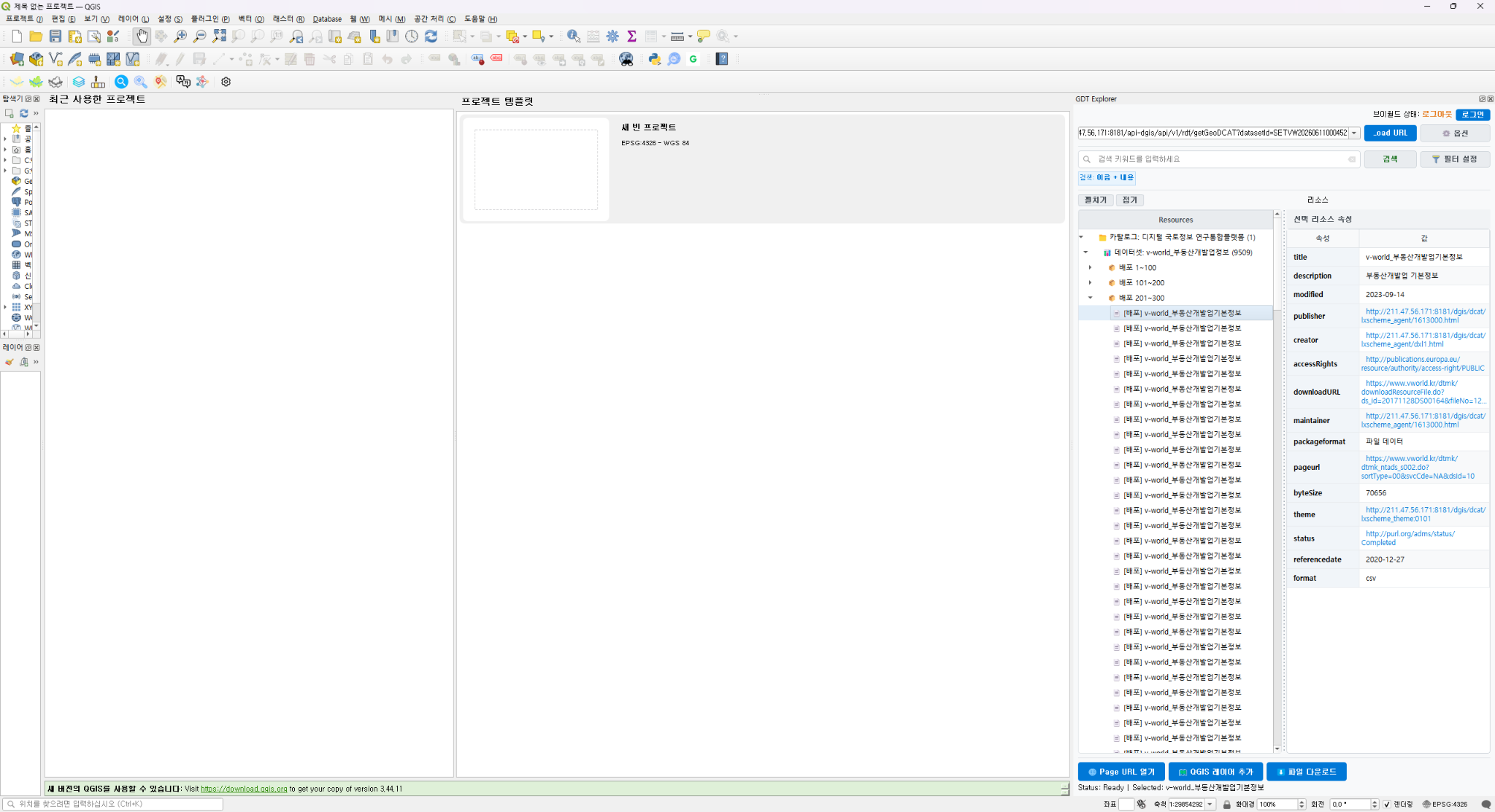
Task: Open Help Contents book icon
Action: tap(722, 59)
